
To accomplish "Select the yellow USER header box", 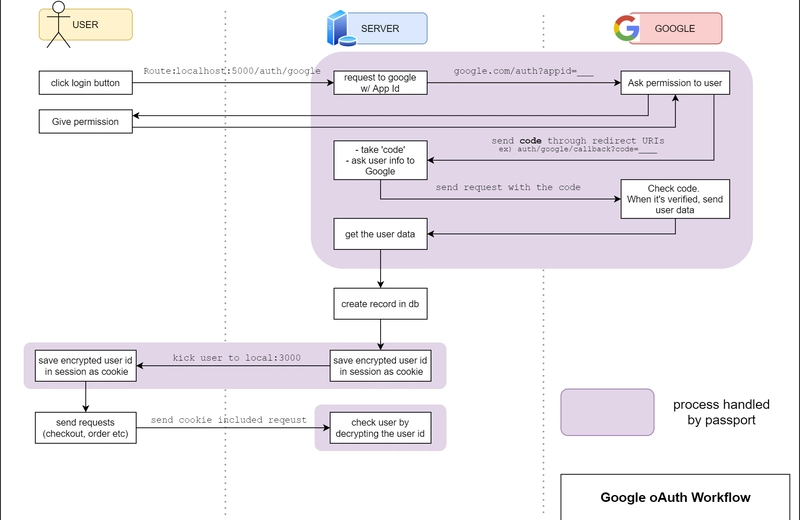I will 86,24.
